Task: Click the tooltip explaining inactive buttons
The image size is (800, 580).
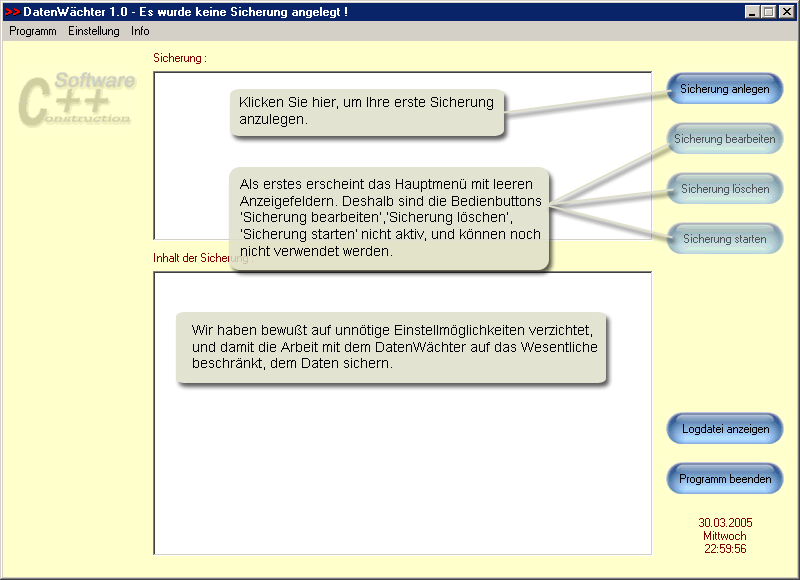Action: click(387, 214)
